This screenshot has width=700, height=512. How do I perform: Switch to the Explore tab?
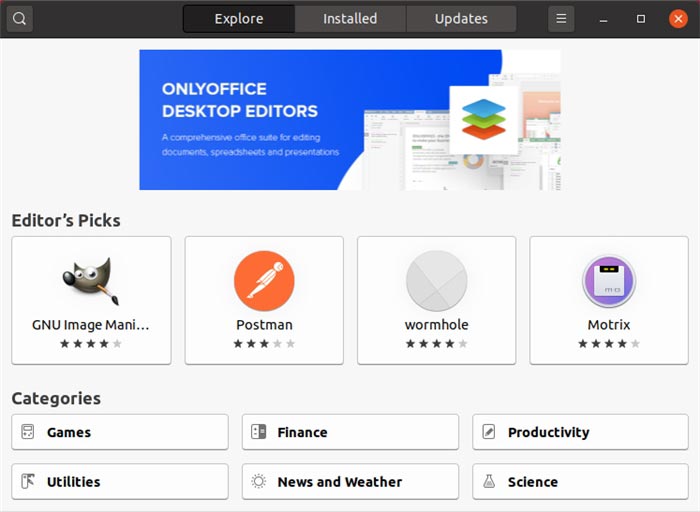[x=239, y=19]
